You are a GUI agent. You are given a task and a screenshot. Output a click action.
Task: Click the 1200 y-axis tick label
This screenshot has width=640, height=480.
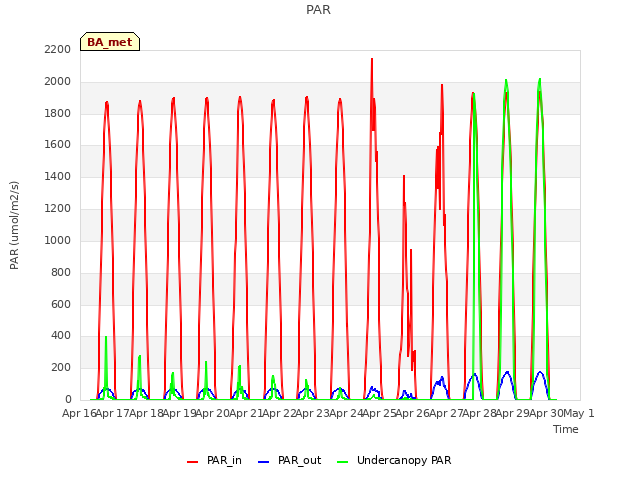coord(58,208)
